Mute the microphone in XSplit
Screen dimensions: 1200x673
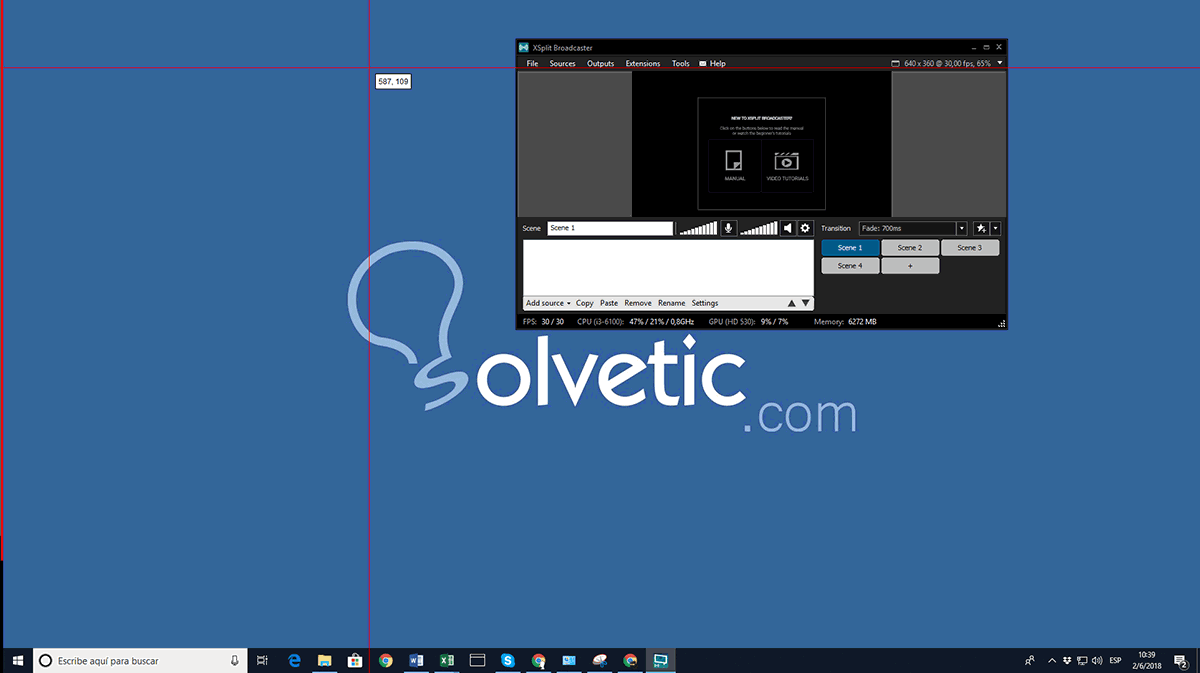click(729, 228)
